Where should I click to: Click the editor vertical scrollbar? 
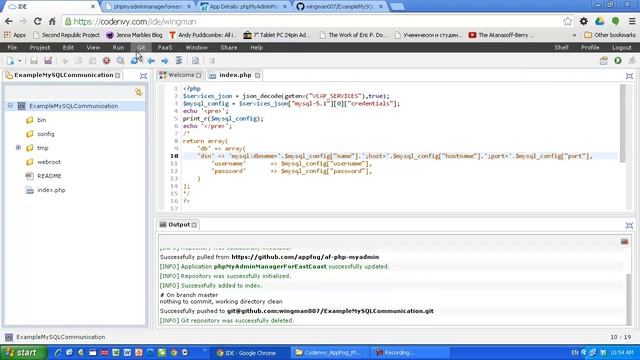tap(622, 123)
